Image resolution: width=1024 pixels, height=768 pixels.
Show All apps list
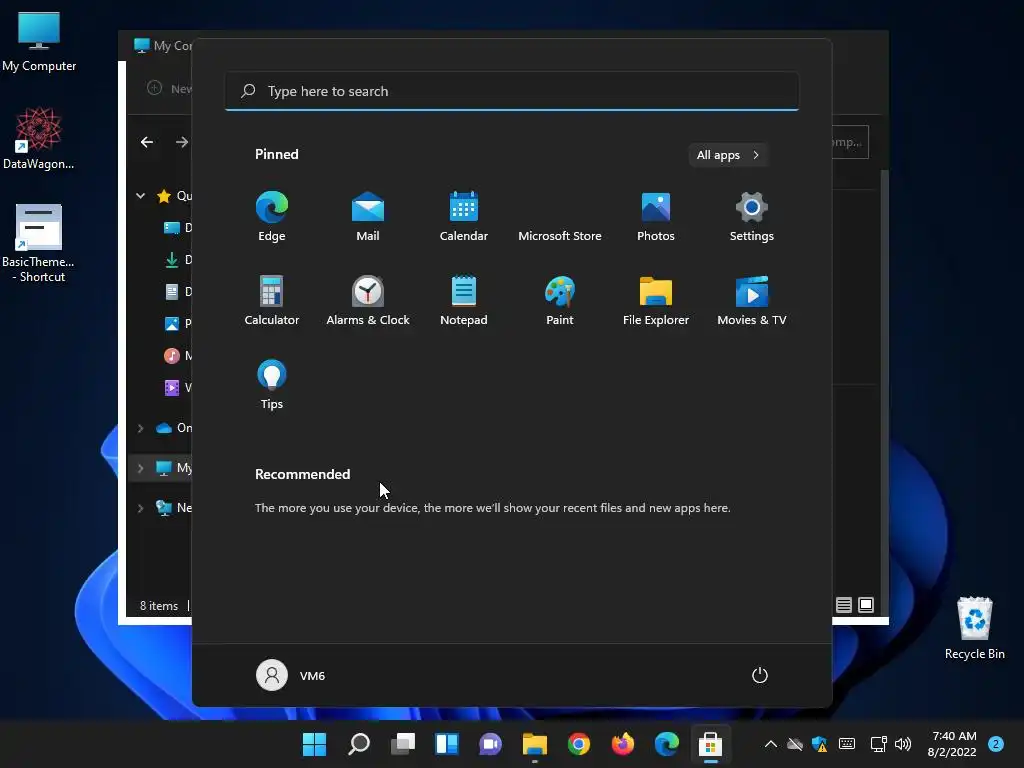pos(728,155)
